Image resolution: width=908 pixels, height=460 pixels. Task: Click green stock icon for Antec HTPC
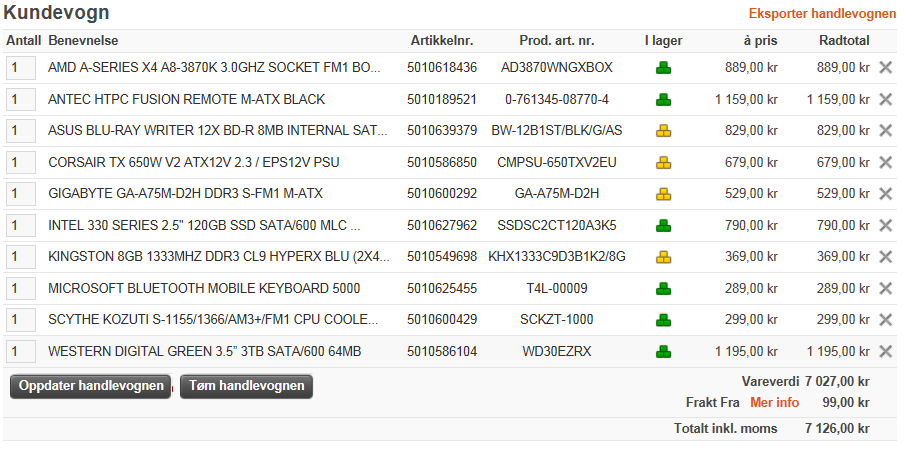tap(664, 100)
